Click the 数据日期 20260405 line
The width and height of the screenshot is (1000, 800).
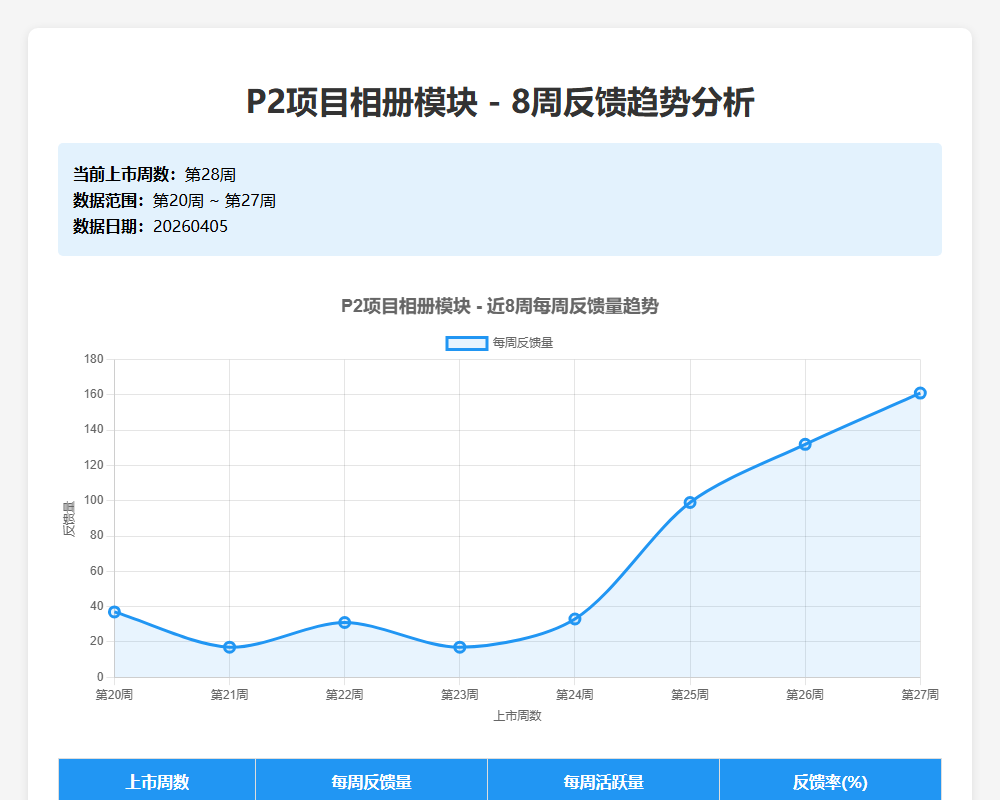[x=150, y=226]
